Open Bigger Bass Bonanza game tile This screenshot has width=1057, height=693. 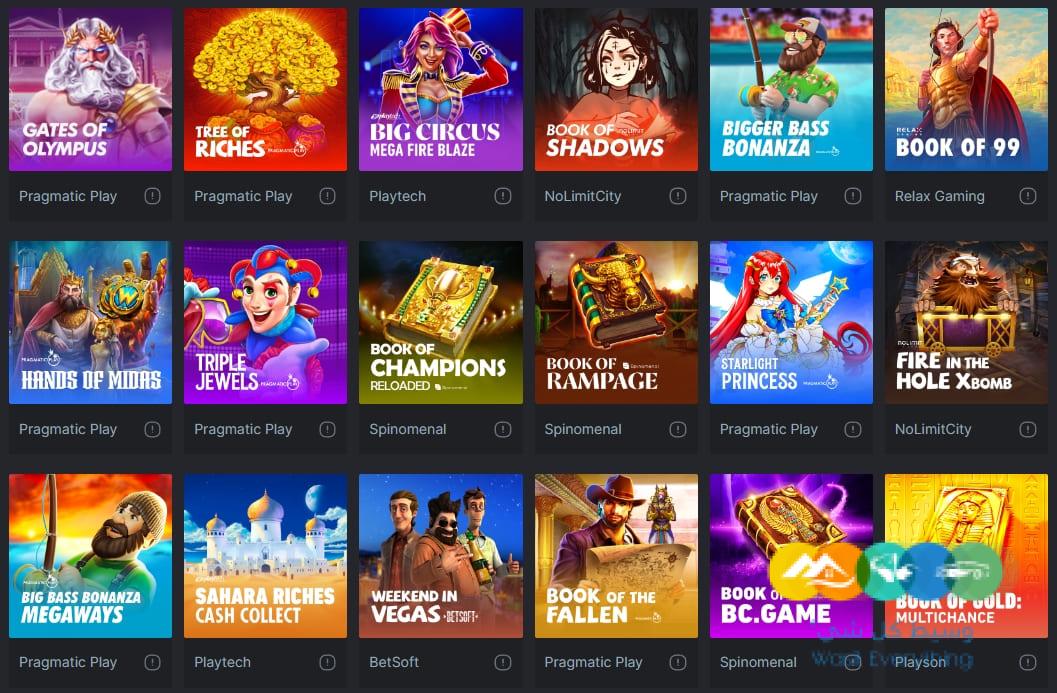(791, 89)
